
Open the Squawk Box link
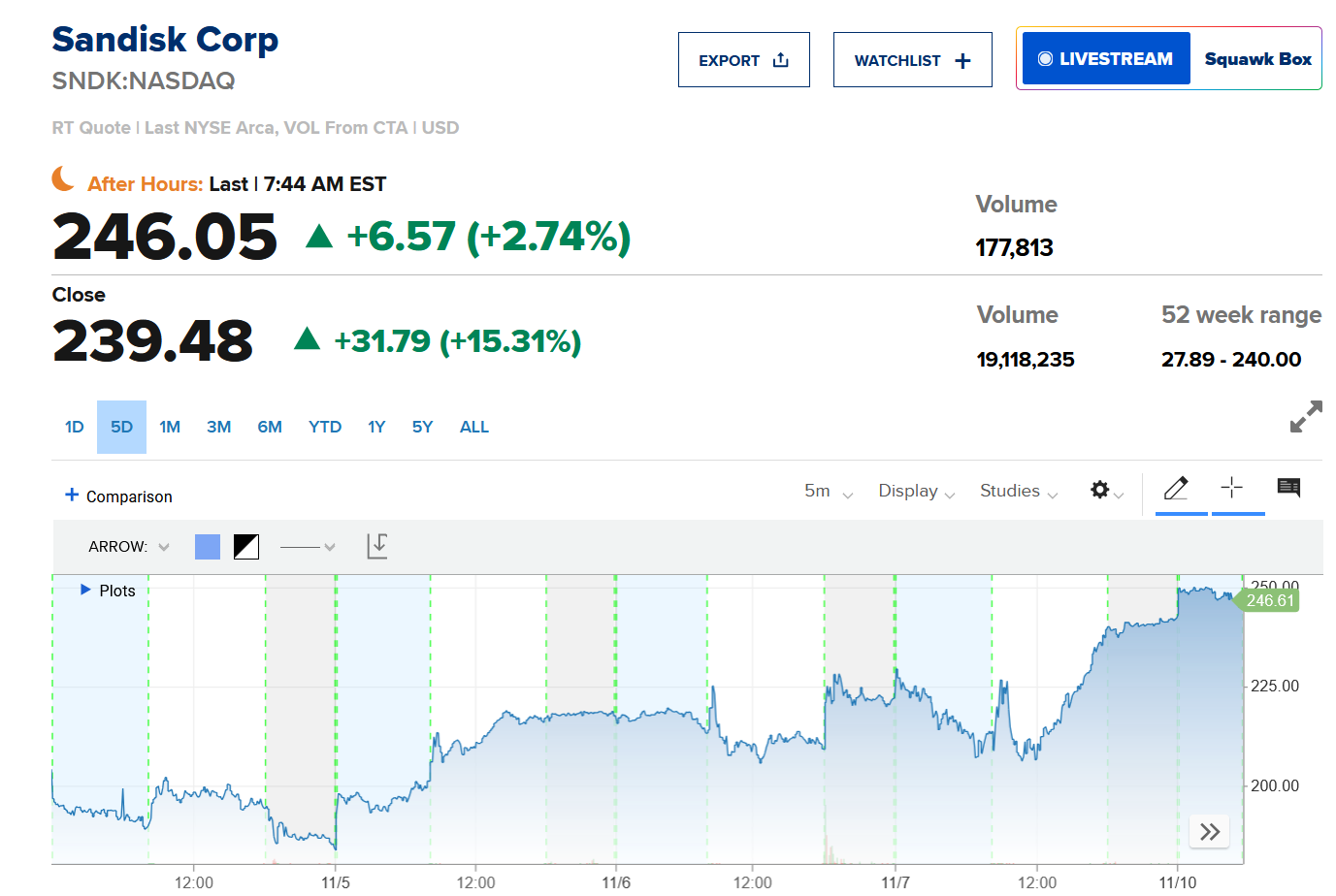[1257, 59]
